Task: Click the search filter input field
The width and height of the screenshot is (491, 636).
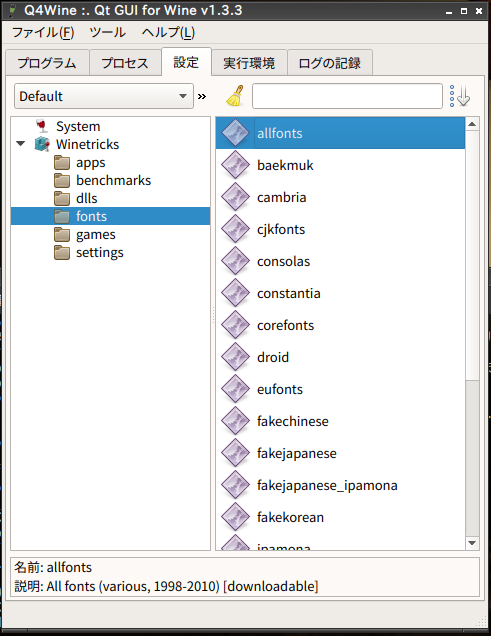Action: click(x=347, y=96)
